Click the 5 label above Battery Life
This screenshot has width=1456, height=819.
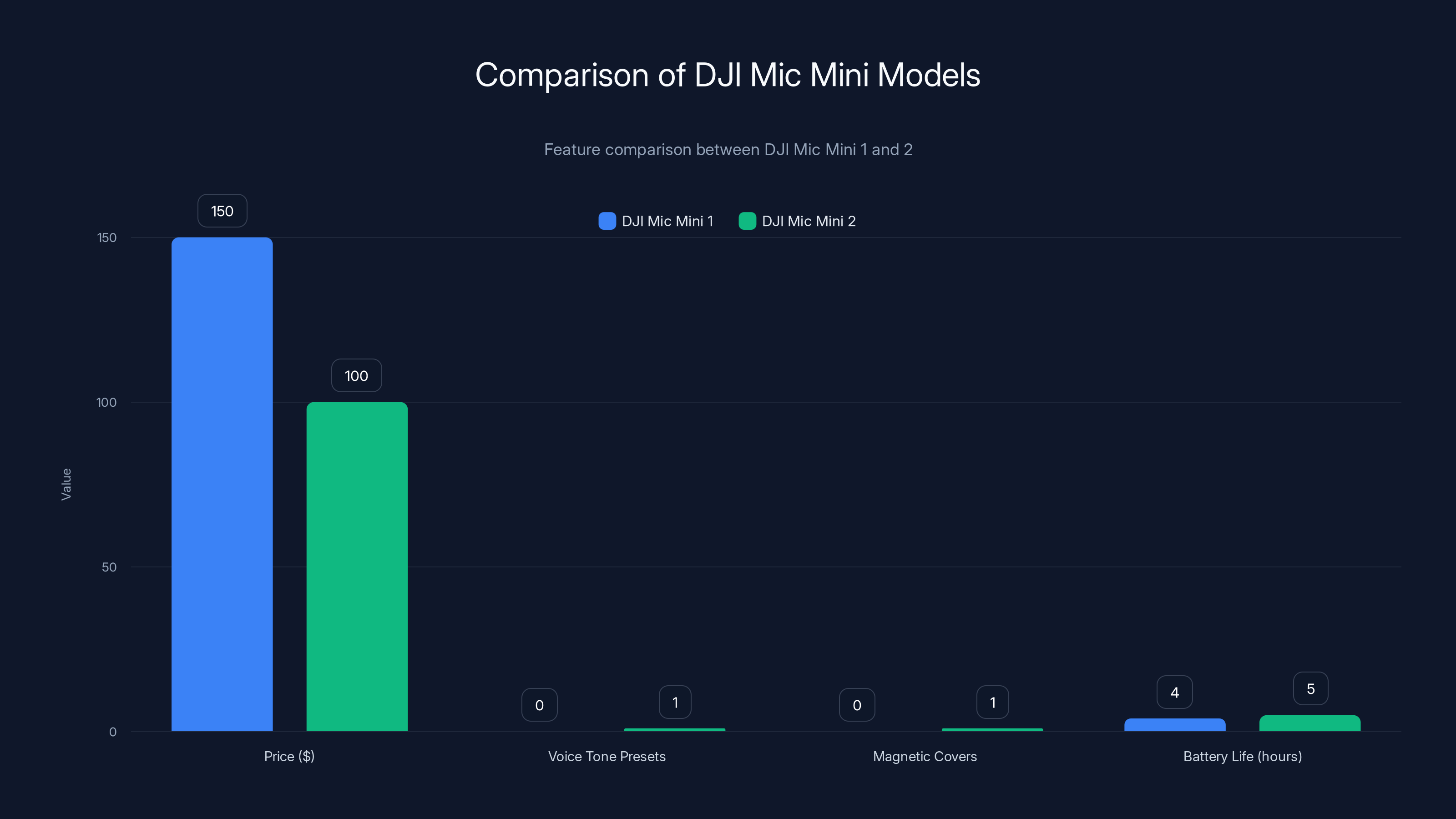(x=1309, y=688)
